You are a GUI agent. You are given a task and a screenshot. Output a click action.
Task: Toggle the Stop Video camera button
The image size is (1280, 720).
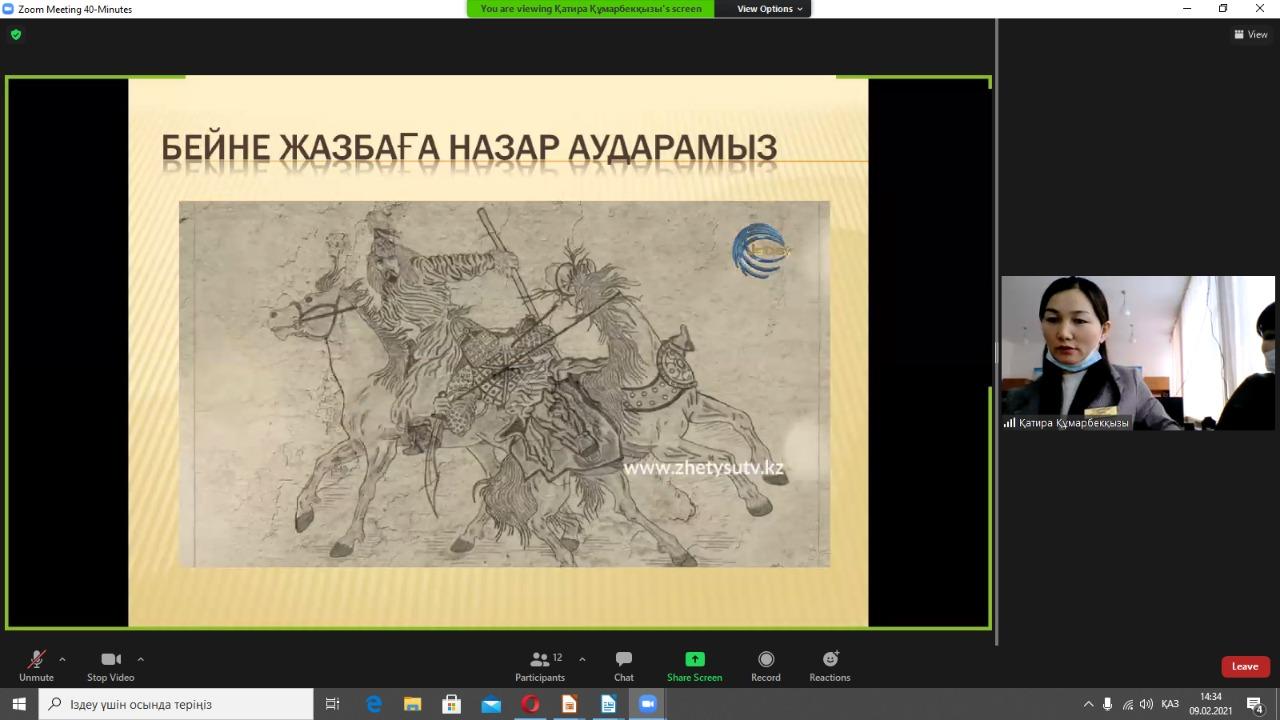111,660
